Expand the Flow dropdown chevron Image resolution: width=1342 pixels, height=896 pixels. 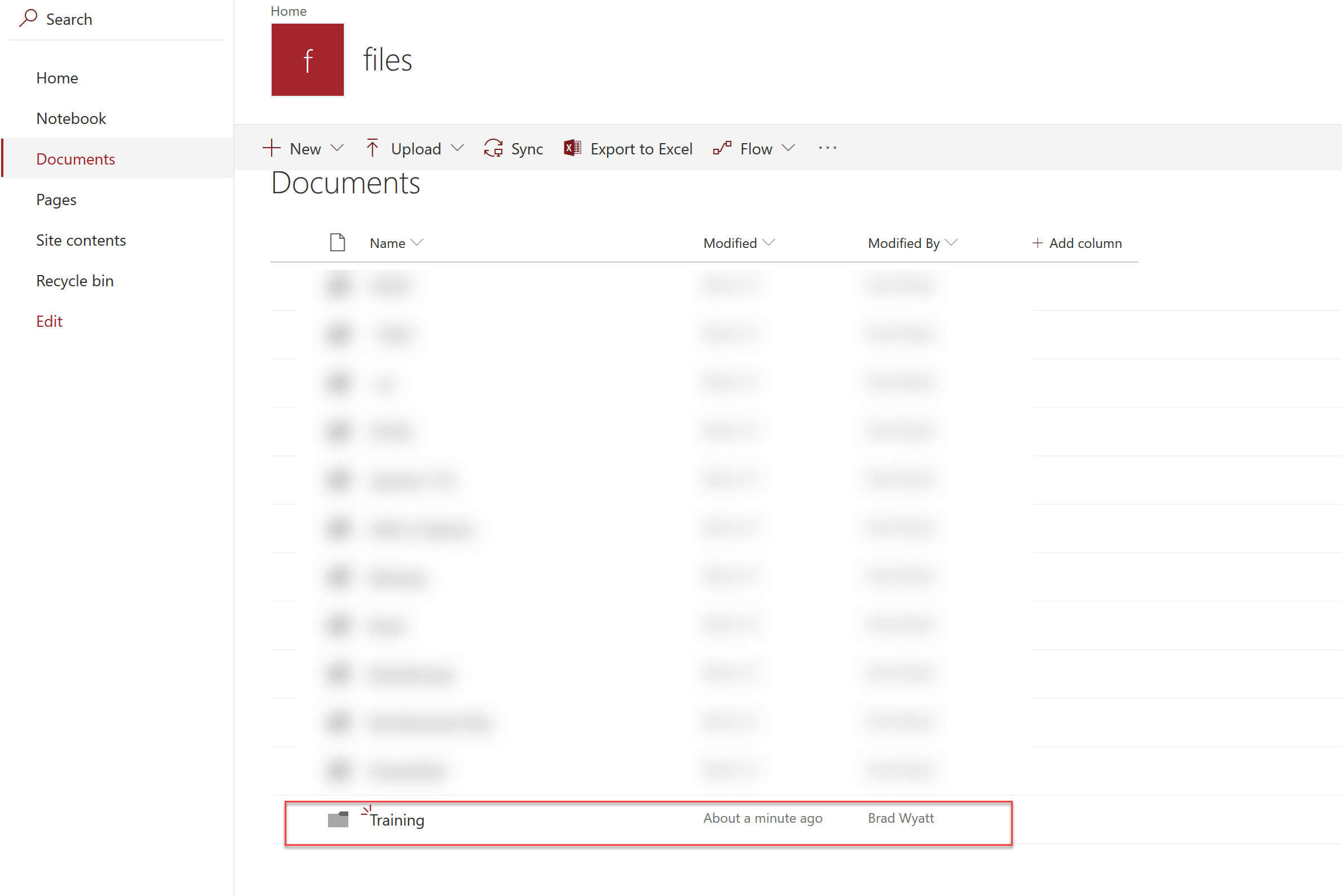click(x=789, y=148)
